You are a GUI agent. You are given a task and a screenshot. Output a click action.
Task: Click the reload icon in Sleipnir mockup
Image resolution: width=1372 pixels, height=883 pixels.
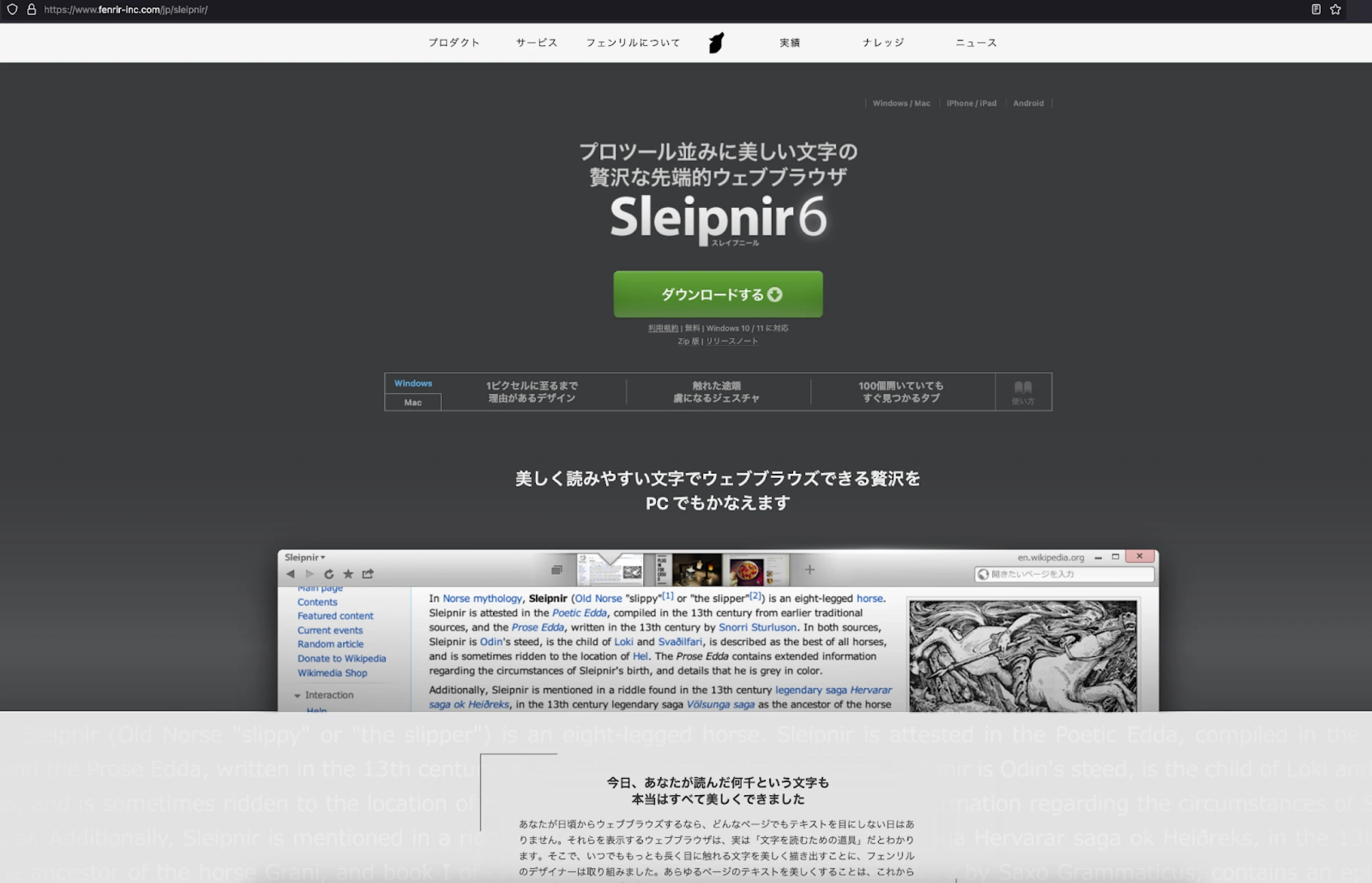[329, 574]
